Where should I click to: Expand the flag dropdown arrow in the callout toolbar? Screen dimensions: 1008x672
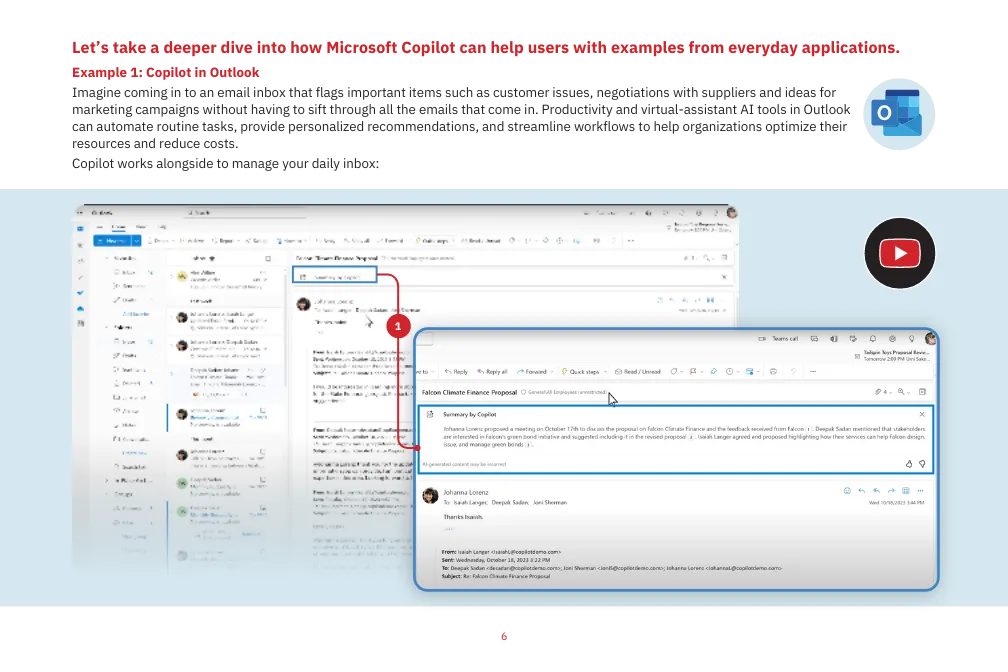point(701,372)
